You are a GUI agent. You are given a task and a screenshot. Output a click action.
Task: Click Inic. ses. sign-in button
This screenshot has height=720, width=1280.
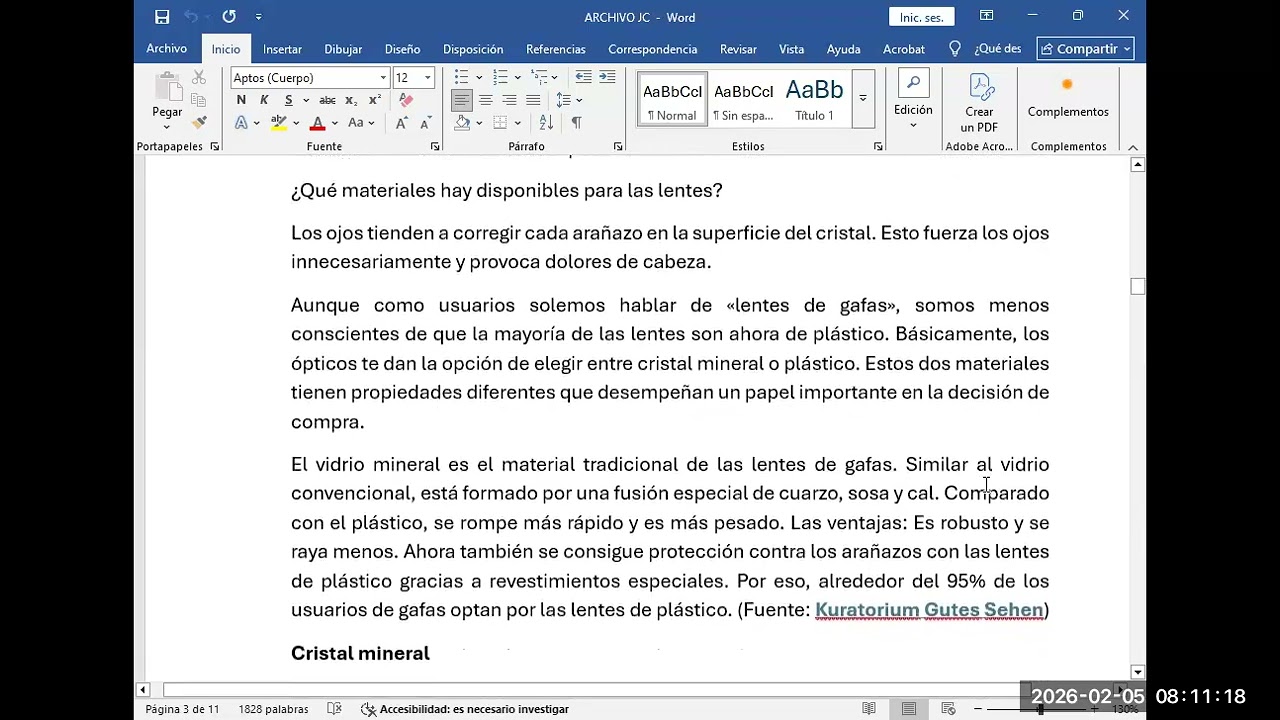tap(922, 17)
